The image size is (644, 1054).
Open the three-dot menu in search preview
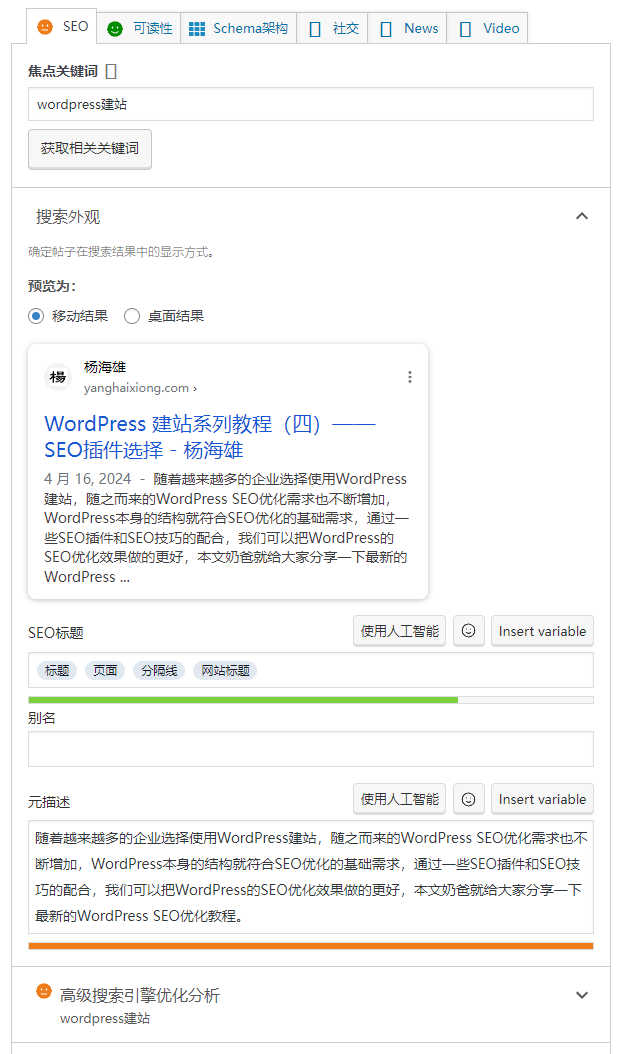tap(409, 377)
